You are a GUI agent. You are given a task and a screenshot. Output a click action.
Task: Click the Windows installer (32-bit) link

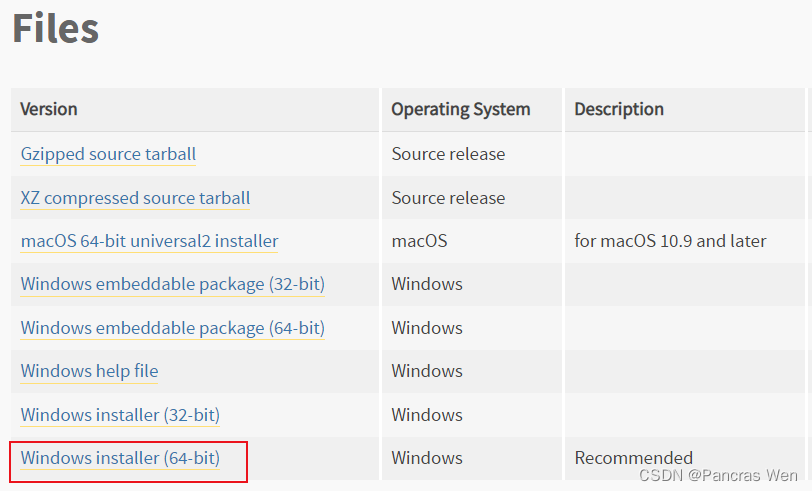tap(120, 415)
